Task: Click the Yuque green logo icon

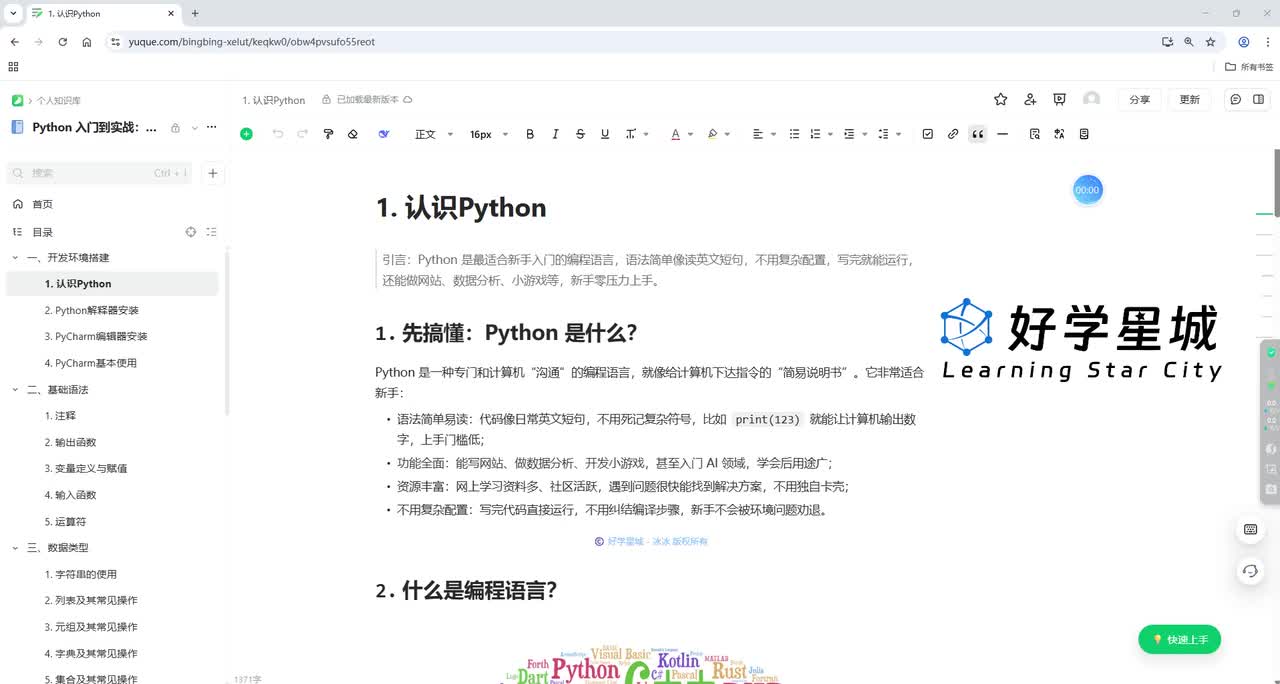Action: pos(17,100)
